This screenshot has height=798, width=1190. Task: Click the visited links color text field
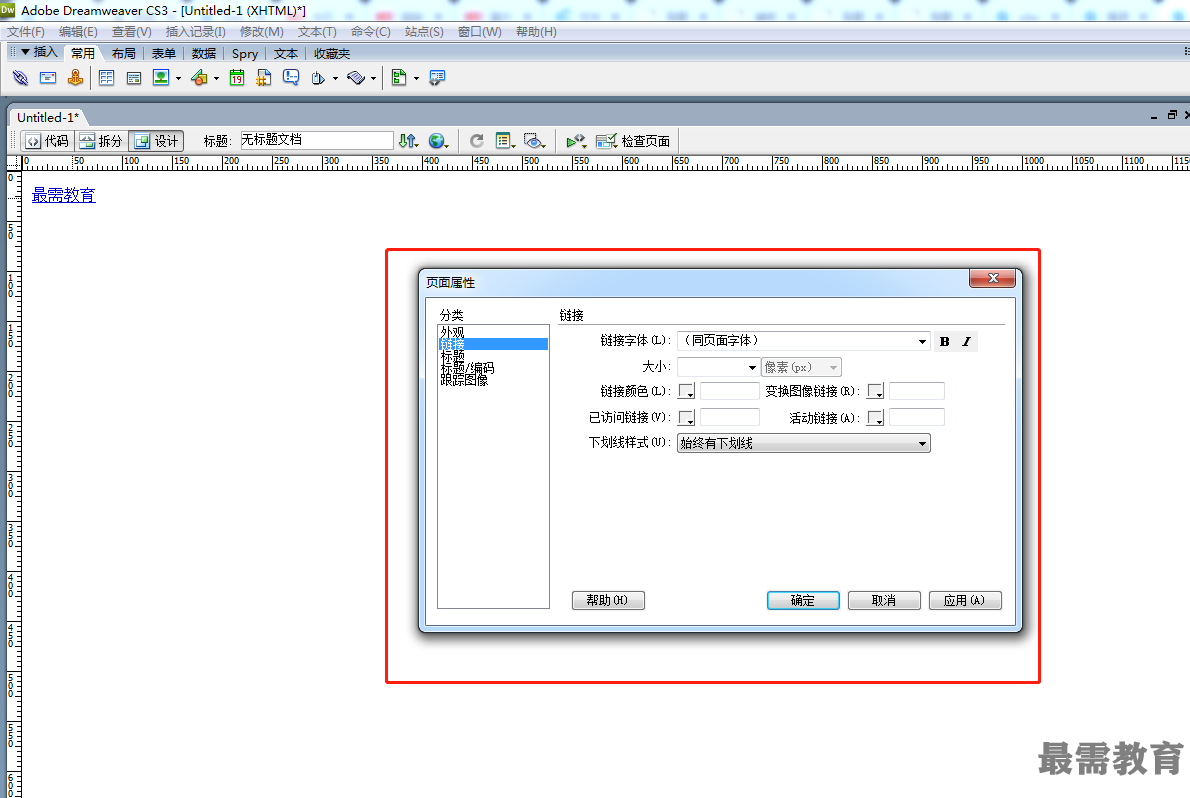[729, 418]
